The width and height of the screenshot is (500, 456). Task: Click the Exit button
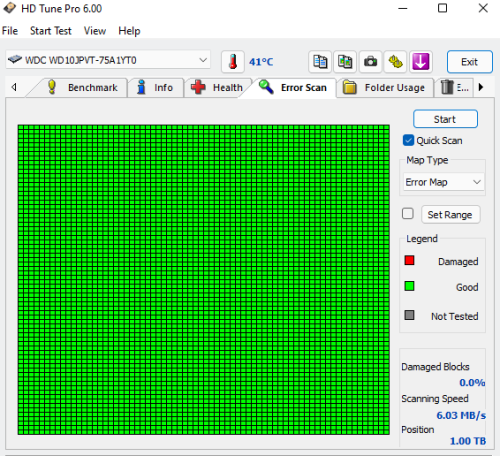click(470, 62)
